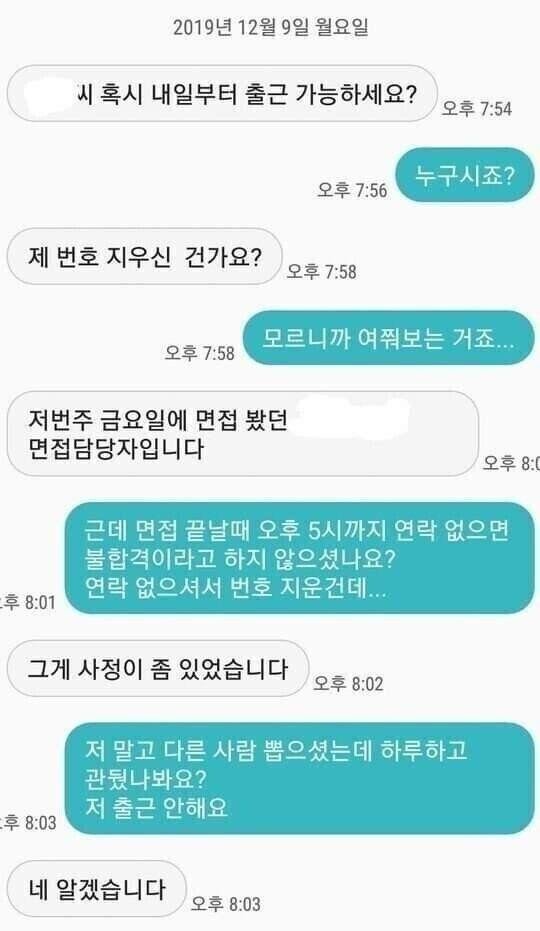Tap the 오후 7:56 timestamp

click(352, 190)
